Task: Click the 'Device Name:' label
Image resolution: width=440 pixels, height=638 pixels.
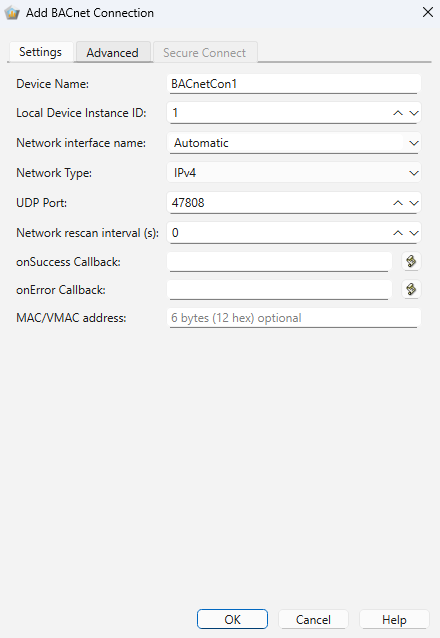Action: [53, 84]
